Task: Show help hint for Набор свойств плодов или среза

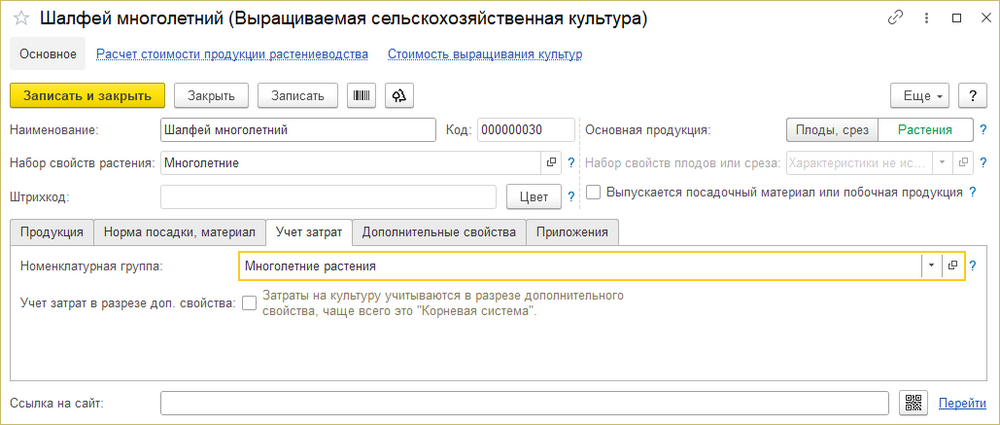Action: click(x=983, y=163)
